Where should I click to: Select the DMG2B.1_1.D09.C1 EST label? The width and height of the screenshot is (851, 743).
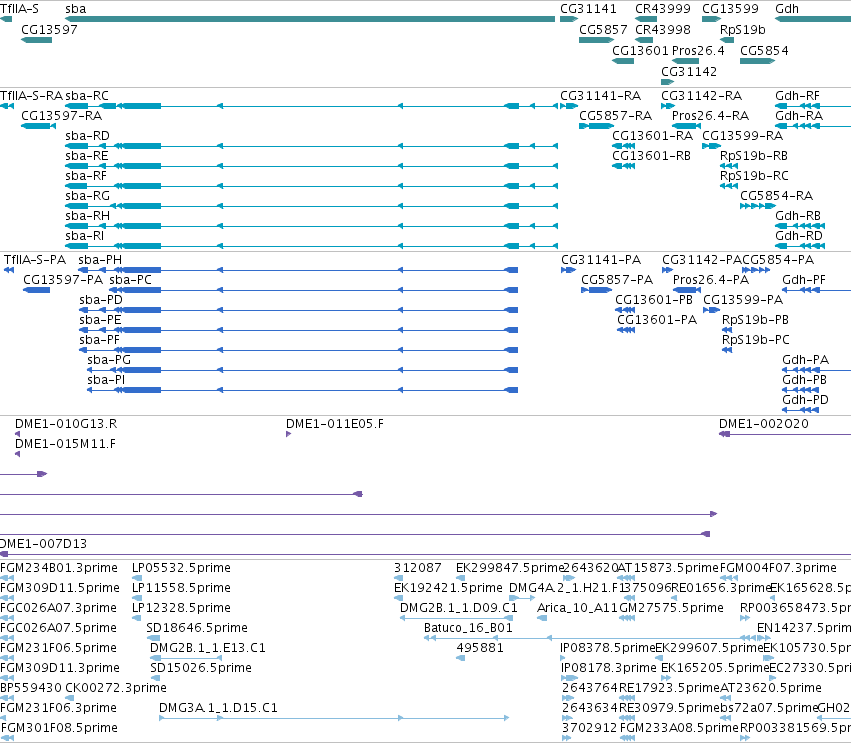point(459,608)
